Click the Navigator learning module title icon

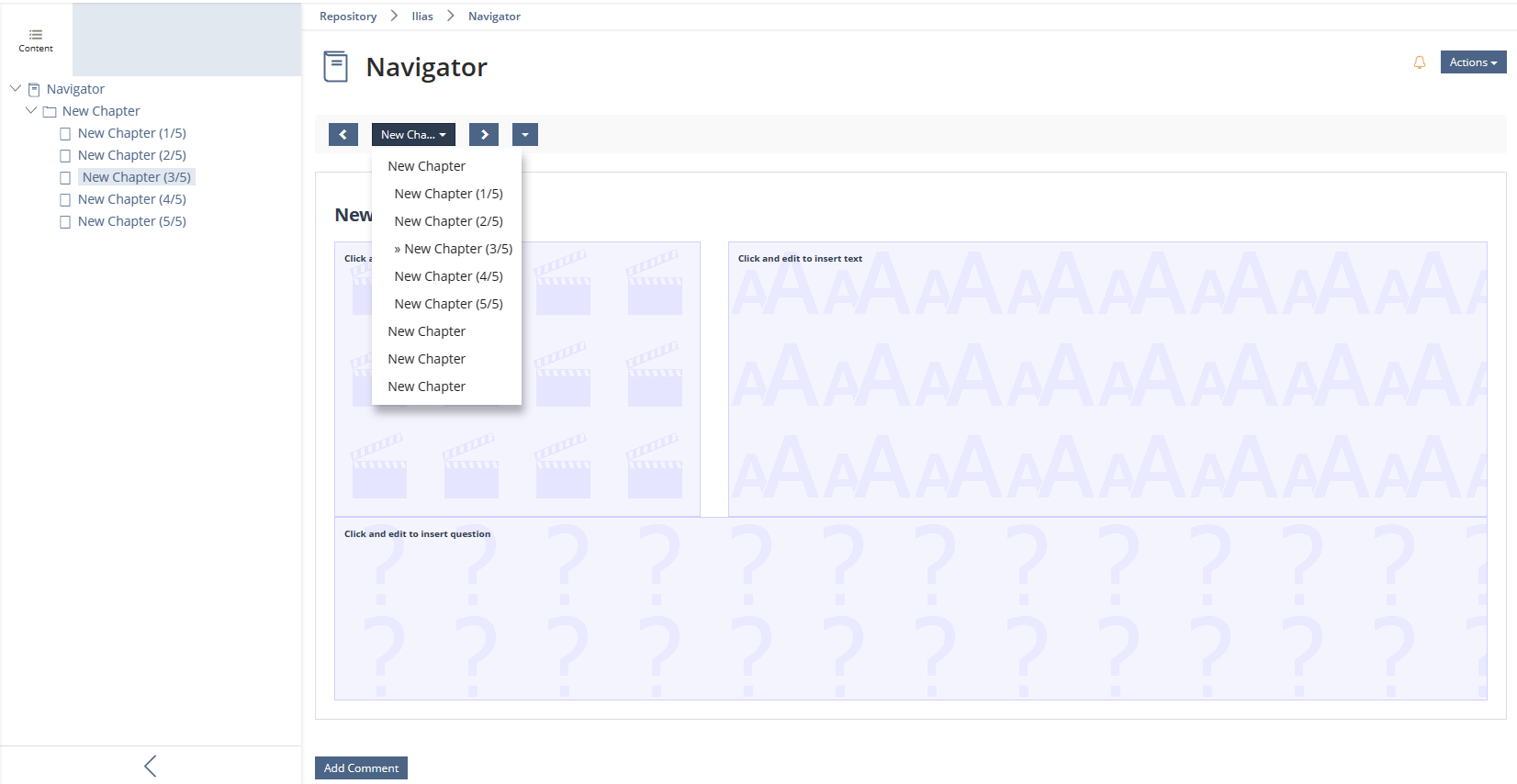coord(336,67)
